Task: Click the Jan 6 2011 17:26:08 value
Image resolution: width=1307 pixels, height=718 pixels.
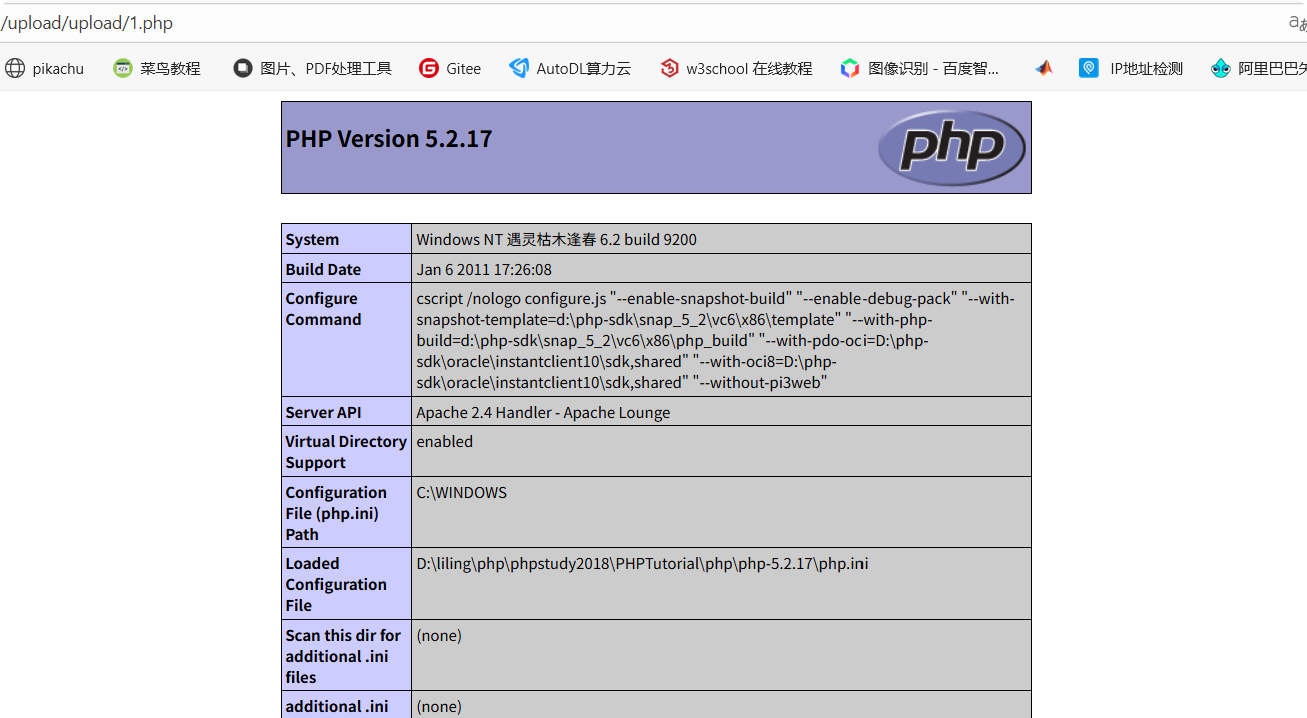Action: pos(484,270)
